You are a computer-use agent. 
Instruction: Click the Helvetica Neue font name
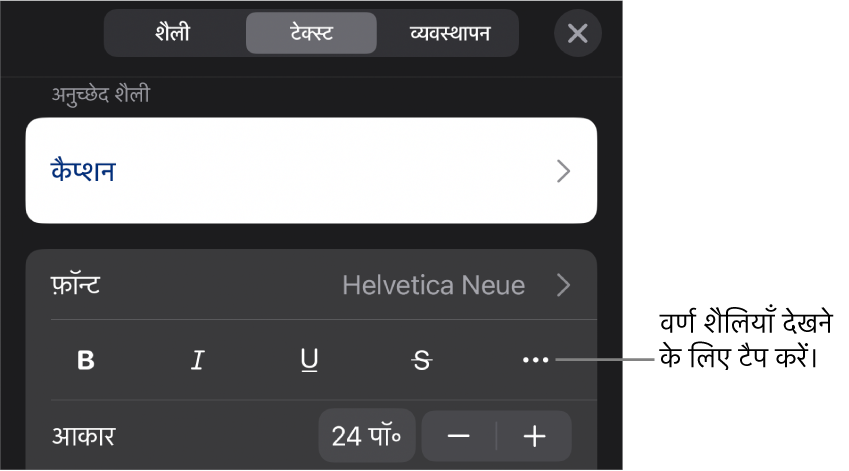(434, 285)
